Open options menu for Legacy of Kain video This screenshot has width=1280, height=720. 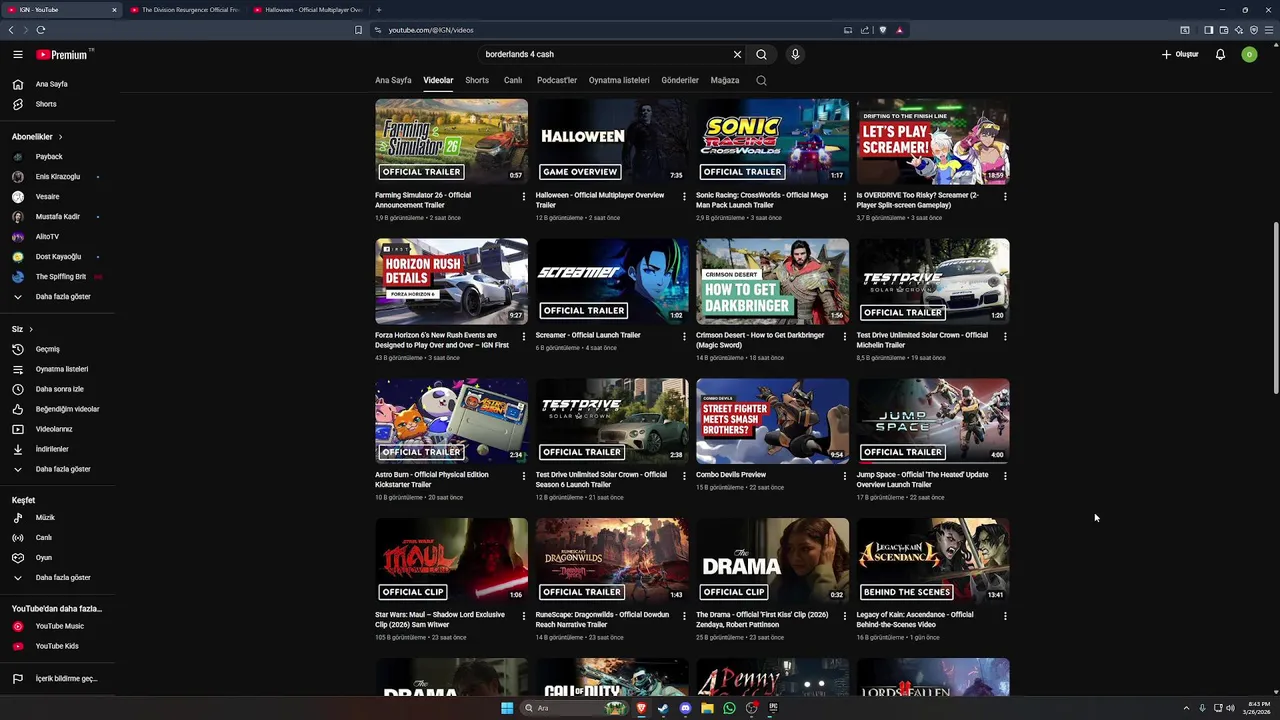click(1005, 616)
